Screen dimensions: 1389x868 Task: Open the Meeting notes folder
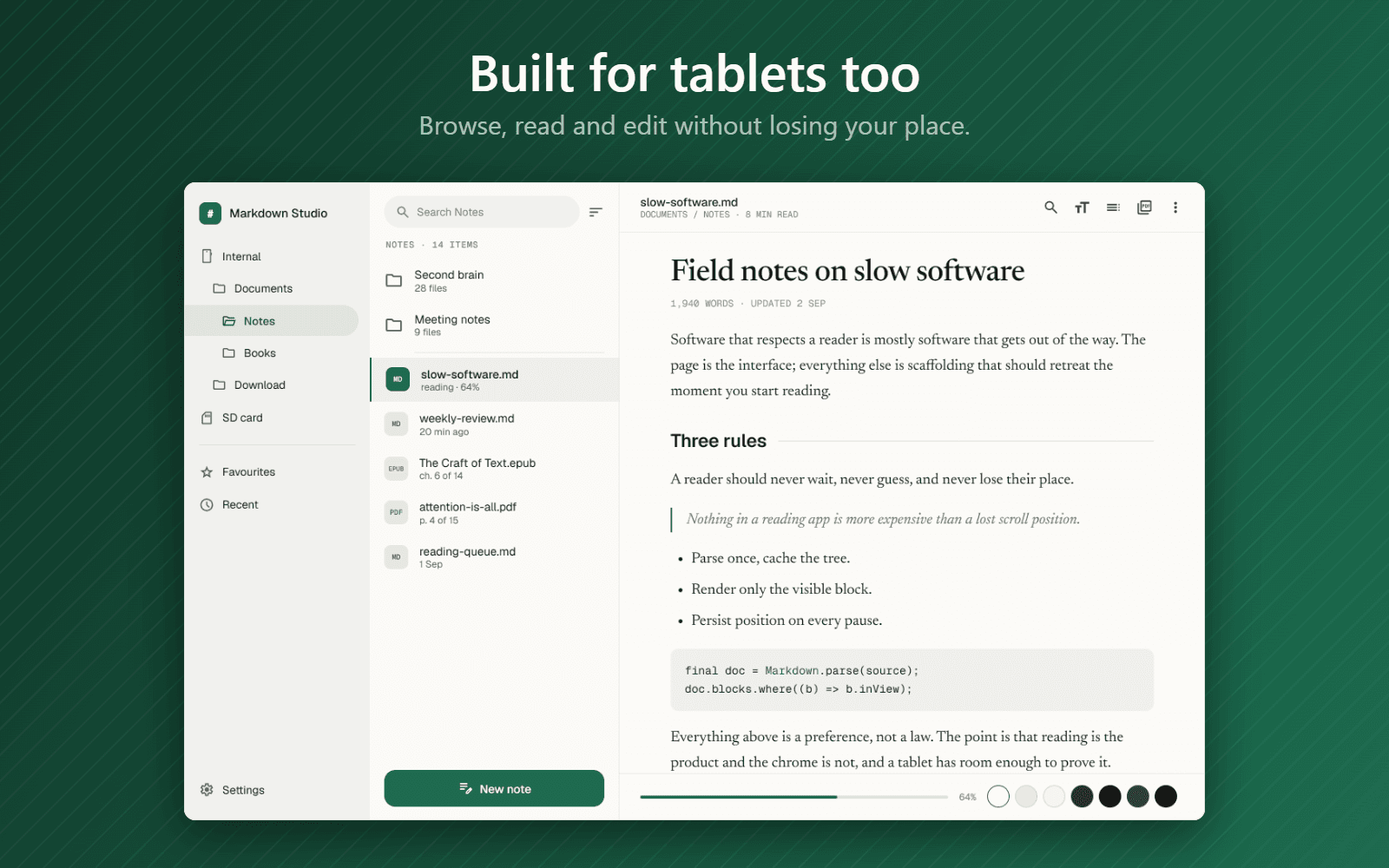[x=495, y=325]
